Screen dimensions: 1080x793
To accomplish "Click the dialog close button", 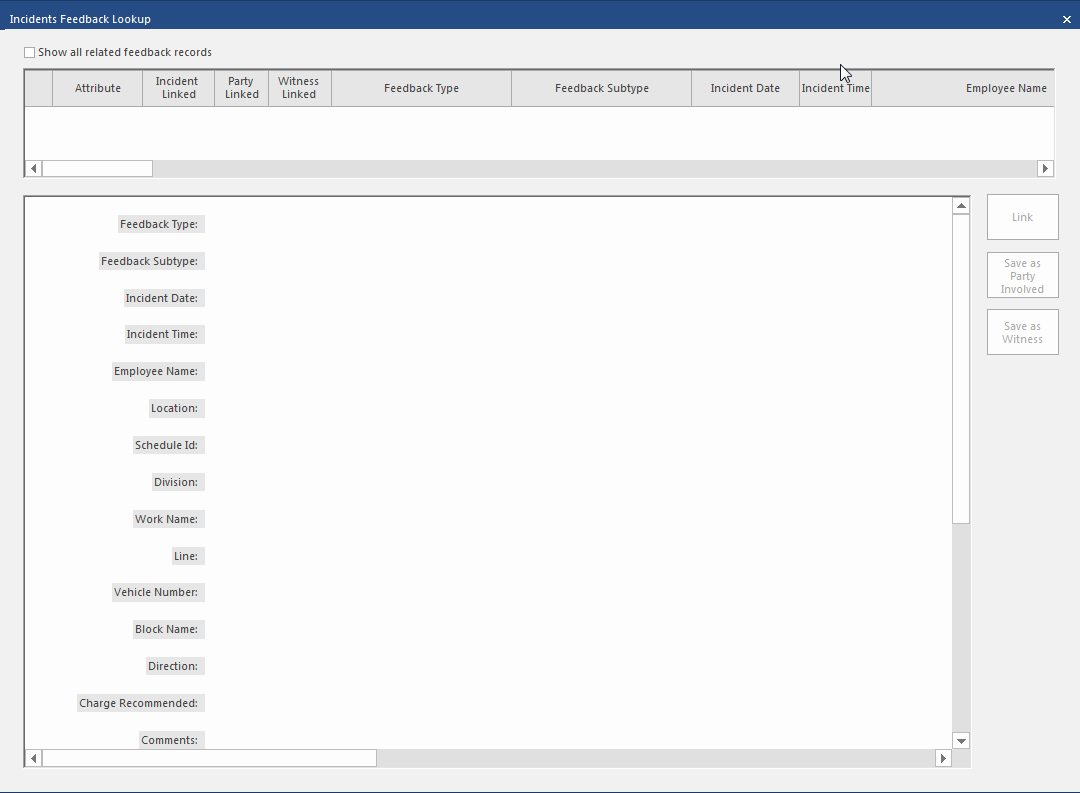I will click(1066, 18).
